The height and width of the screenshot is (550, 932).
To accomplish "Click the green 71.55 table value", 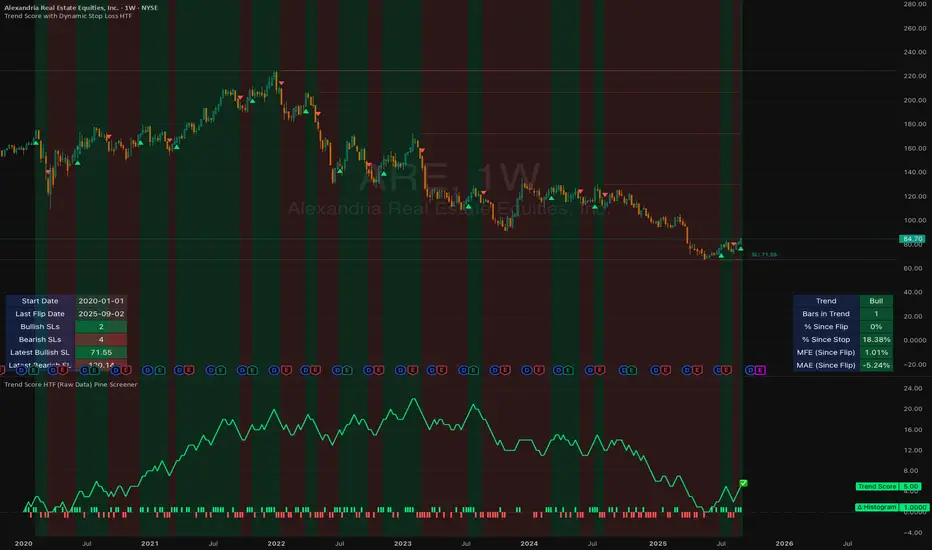I will pyautogui.click(x=101, y=353).
